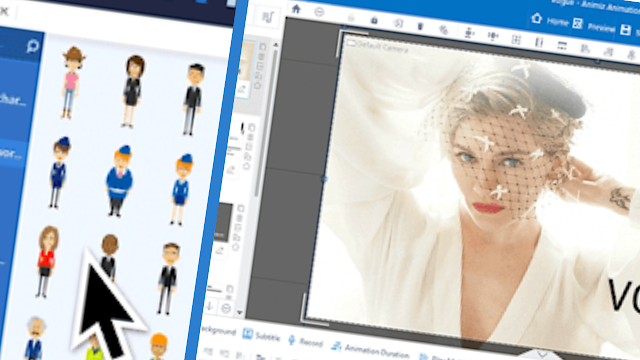Choose the man in black suit, top row
Viewport: 640px width, 360px height.
(193, 99)
